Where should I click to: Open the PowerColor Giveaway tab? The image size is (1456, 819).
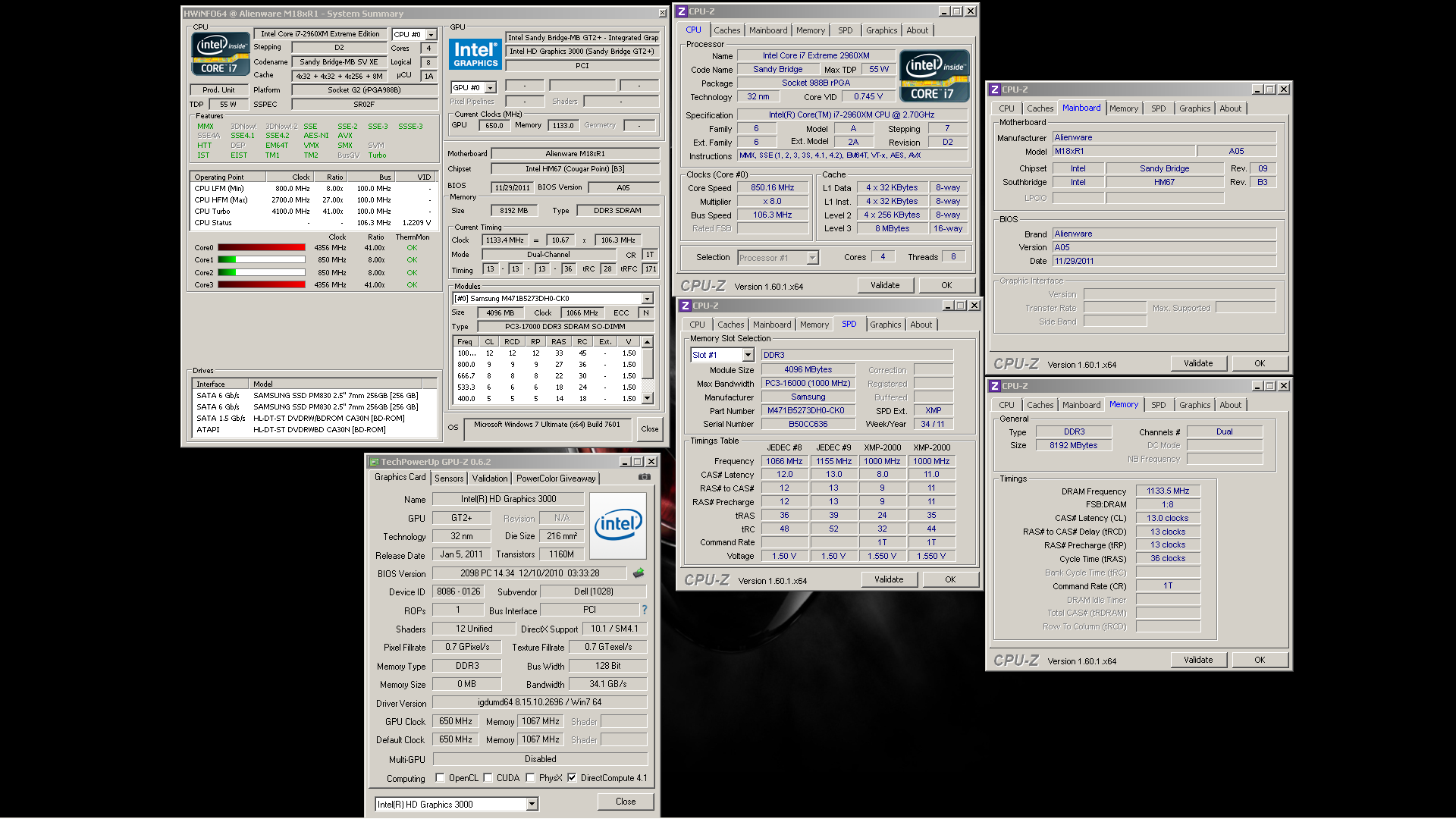pos(556,479)
